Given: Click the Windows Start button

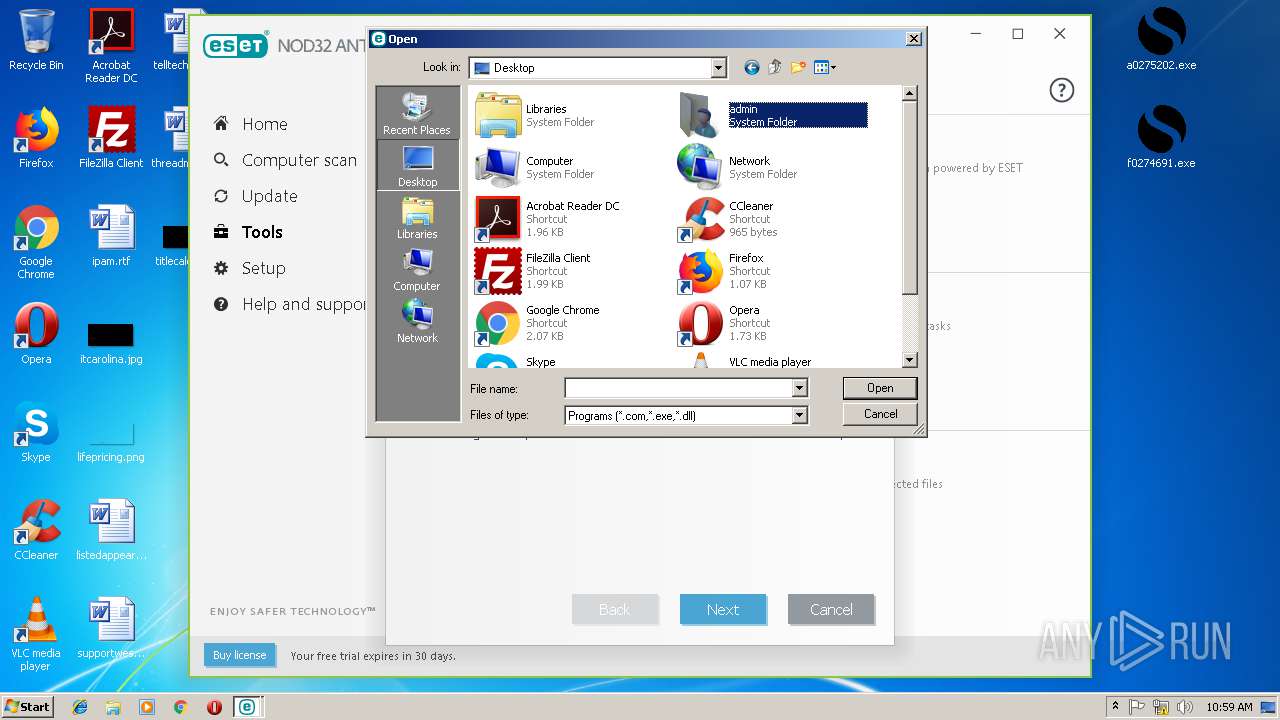Looking at the screenshot, I should point(28,706).
